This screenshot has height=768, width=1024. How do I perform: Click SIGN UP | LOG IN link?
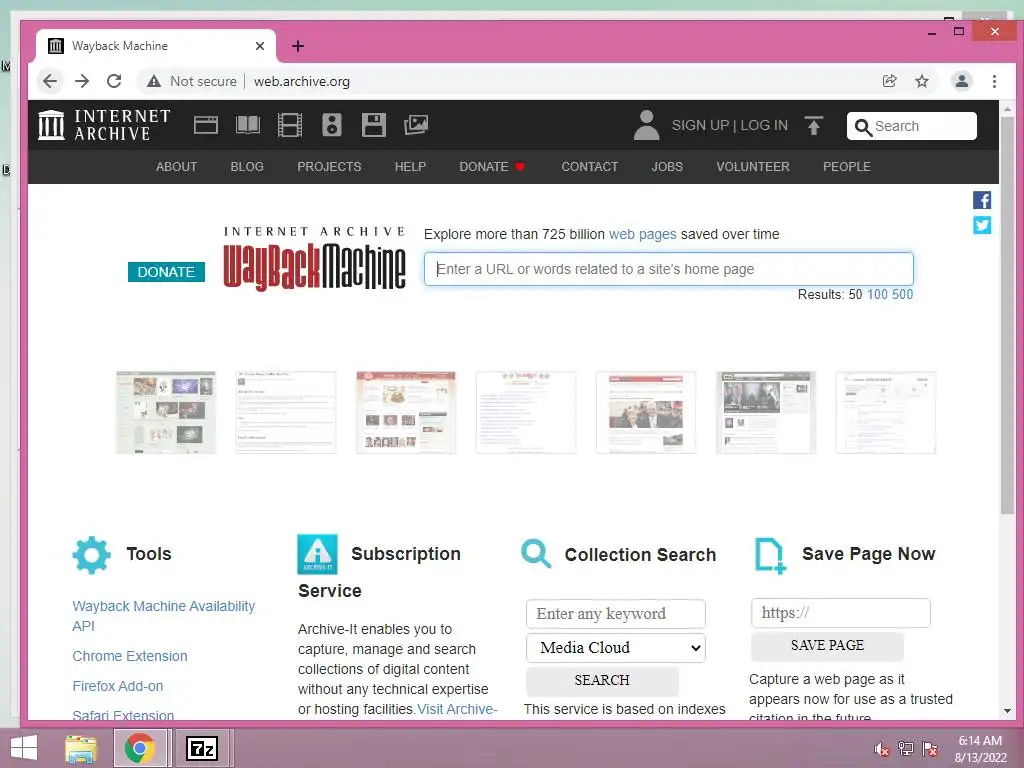point(729,125)
